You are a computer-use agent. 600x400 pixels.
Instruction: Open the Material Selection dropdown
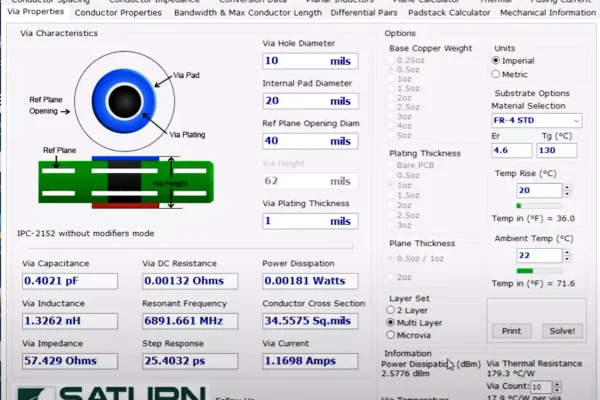point(536,121)
